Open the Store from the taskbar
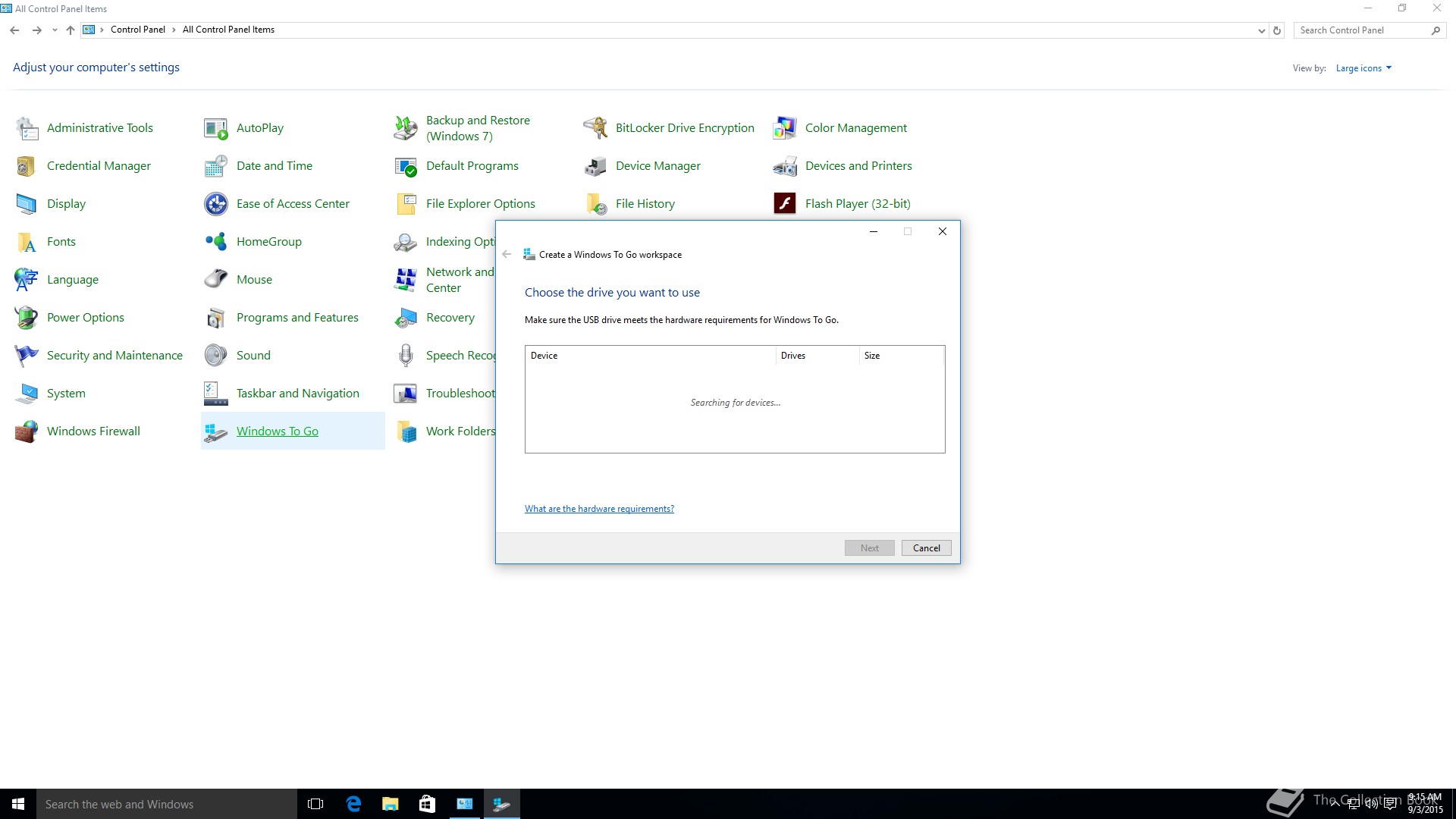1456x819 pixels. click(x=427, y=804)
